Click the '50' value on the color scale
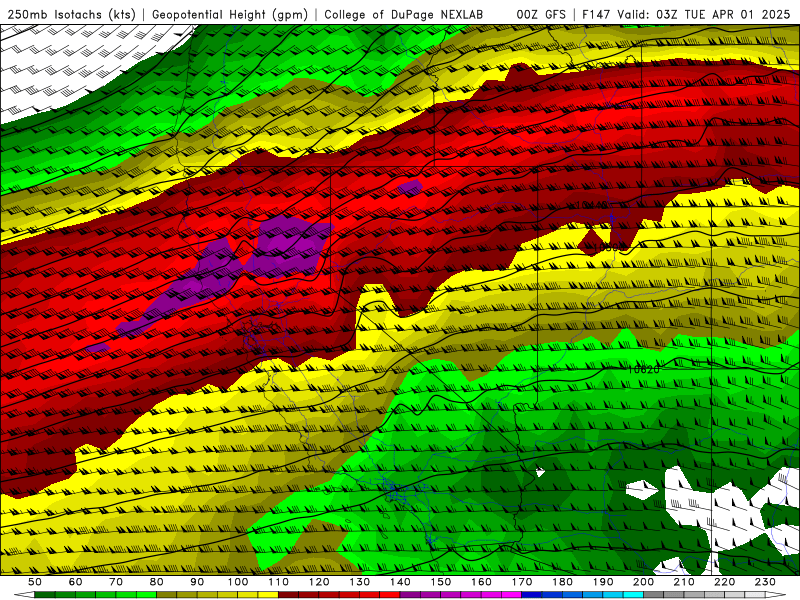800x600 pixels. pos(35,582)
